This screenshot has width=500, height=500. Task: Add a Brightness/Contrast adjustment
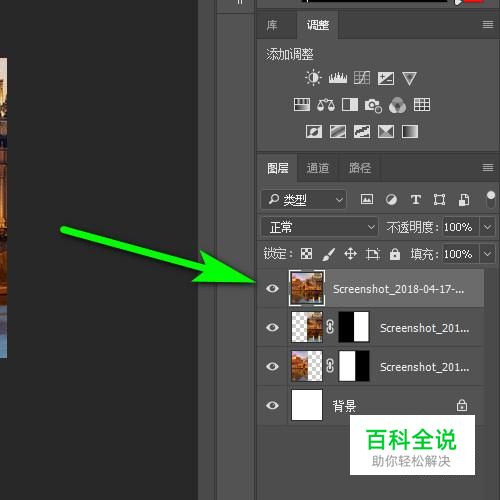[x=313, y=78]
